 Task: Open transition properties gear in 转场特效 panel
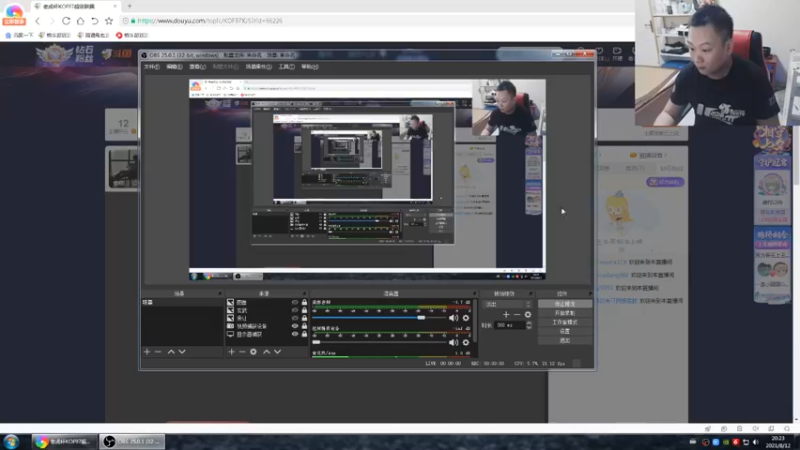point(528,314)
